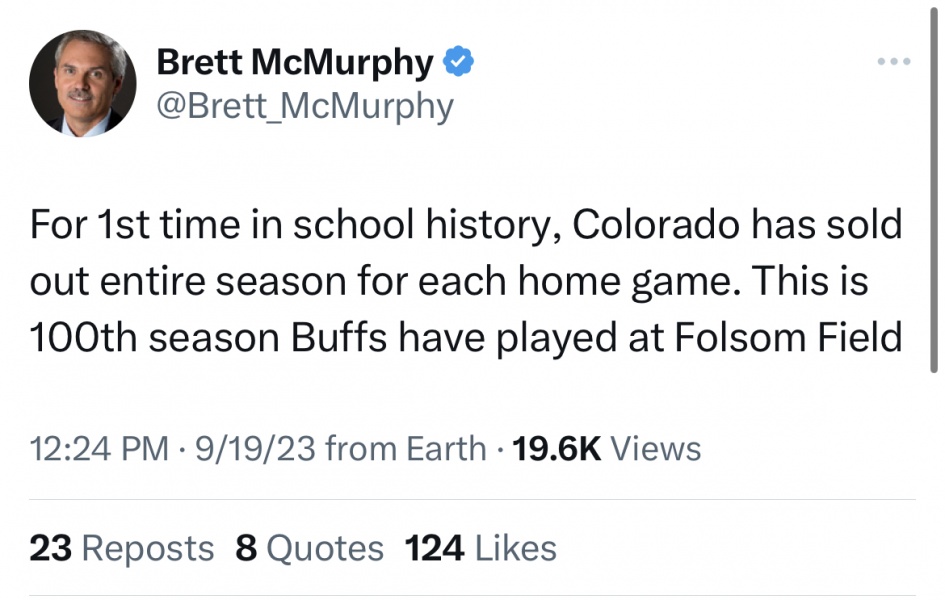The width and height of the screenshot is (945, 600).
Task: Open the 8 Quotes list
Action: click(x=309, y=548)
